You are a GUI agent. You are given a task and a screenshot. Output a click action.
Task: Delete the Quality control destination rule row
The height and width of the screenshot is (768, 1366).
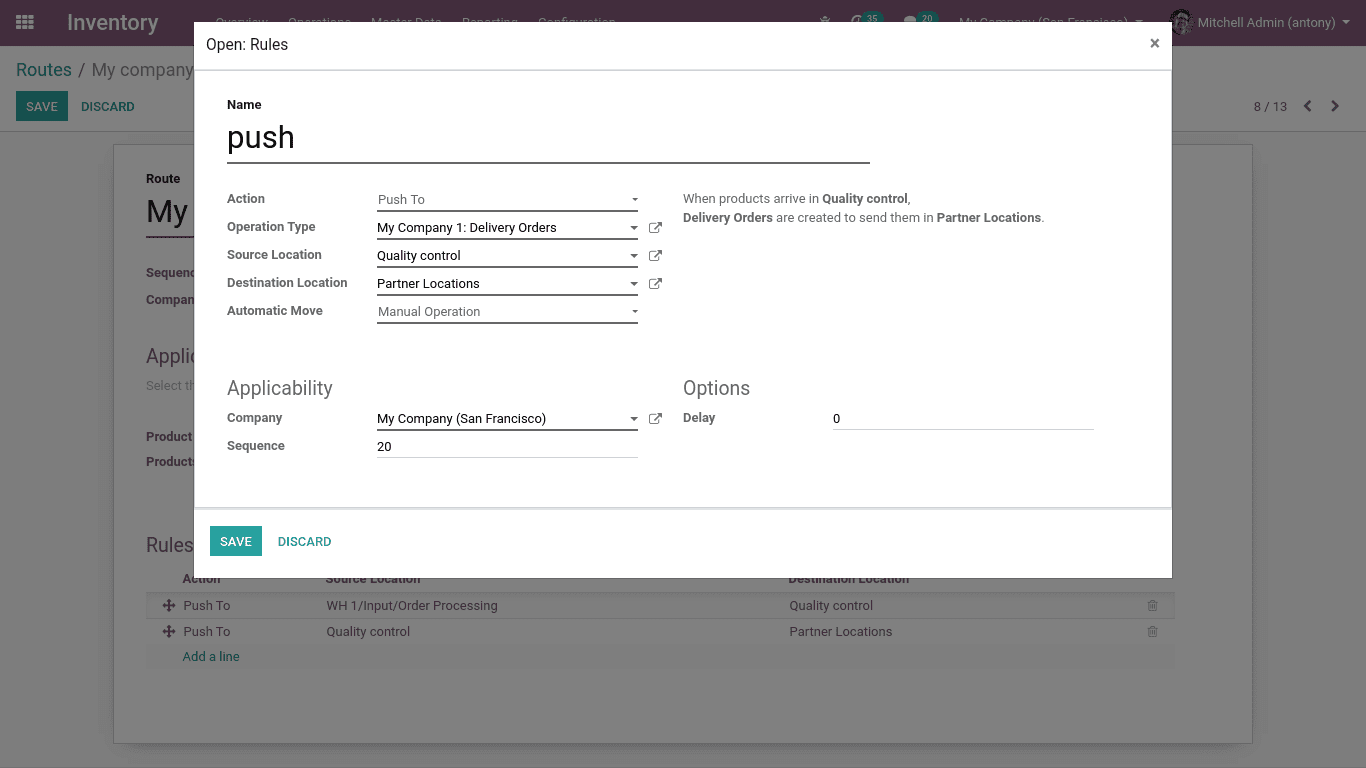(x=1152, y=606)
